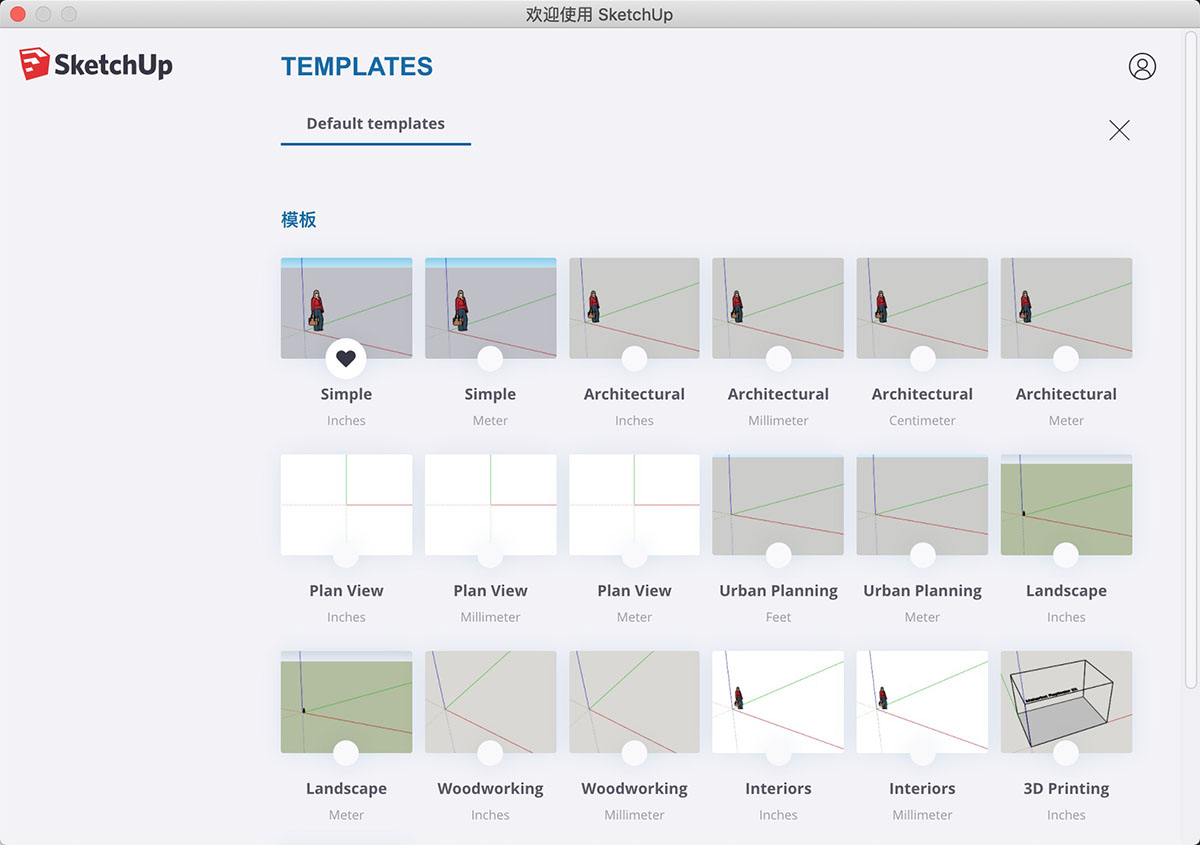Image resolution: width=1200 pixels, height=845 pixels.
Task: Choose the Urban Planning Feet template thumbnail
Action: 778,503
